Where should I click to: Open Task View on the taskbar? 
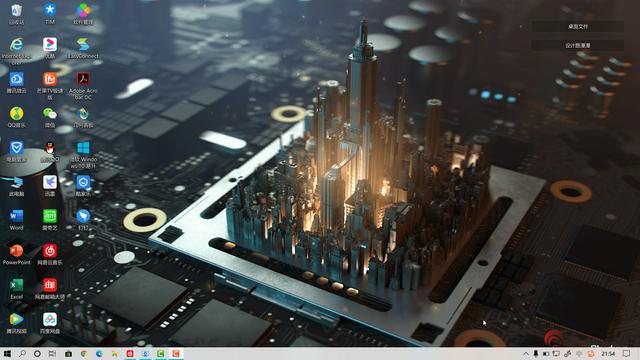pyautogui.click(x=52, y=353)
